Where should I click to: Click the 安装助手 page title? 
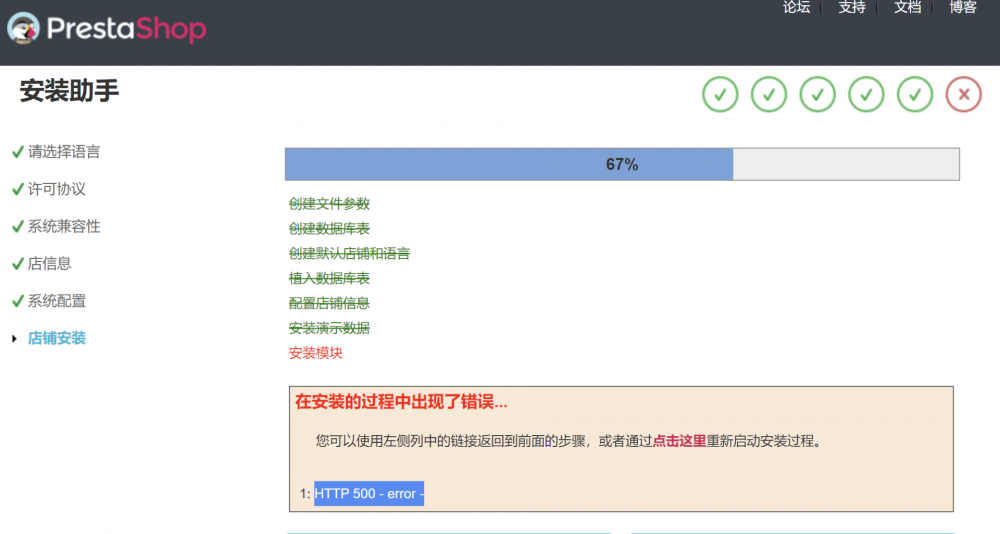(x=70, y=91)
